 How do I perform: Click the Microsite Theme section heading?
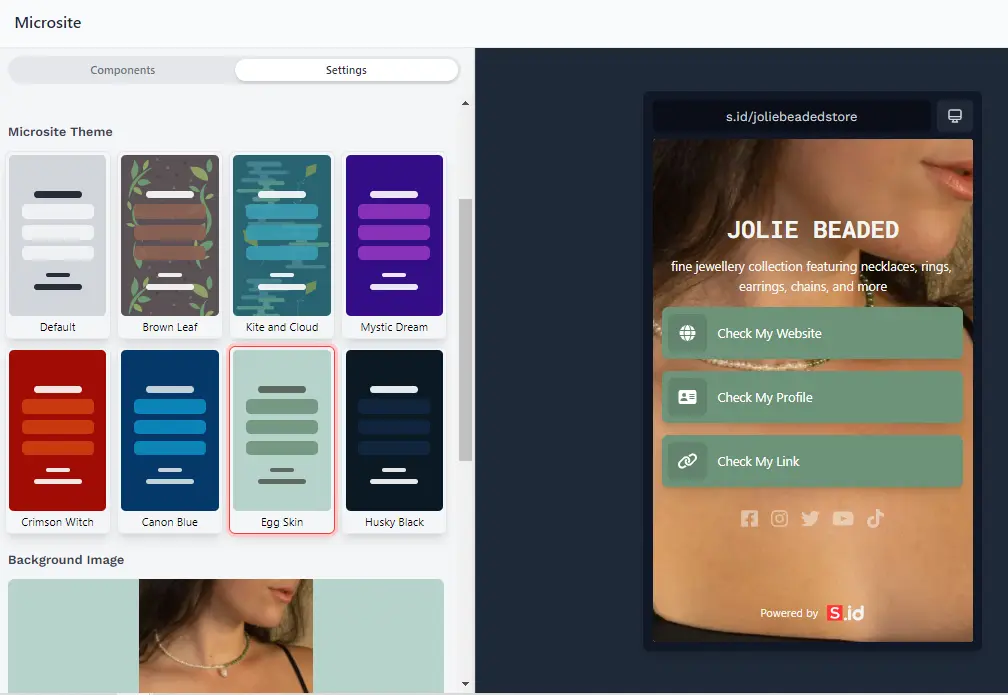pyautogui.click(x=60, y=132)
